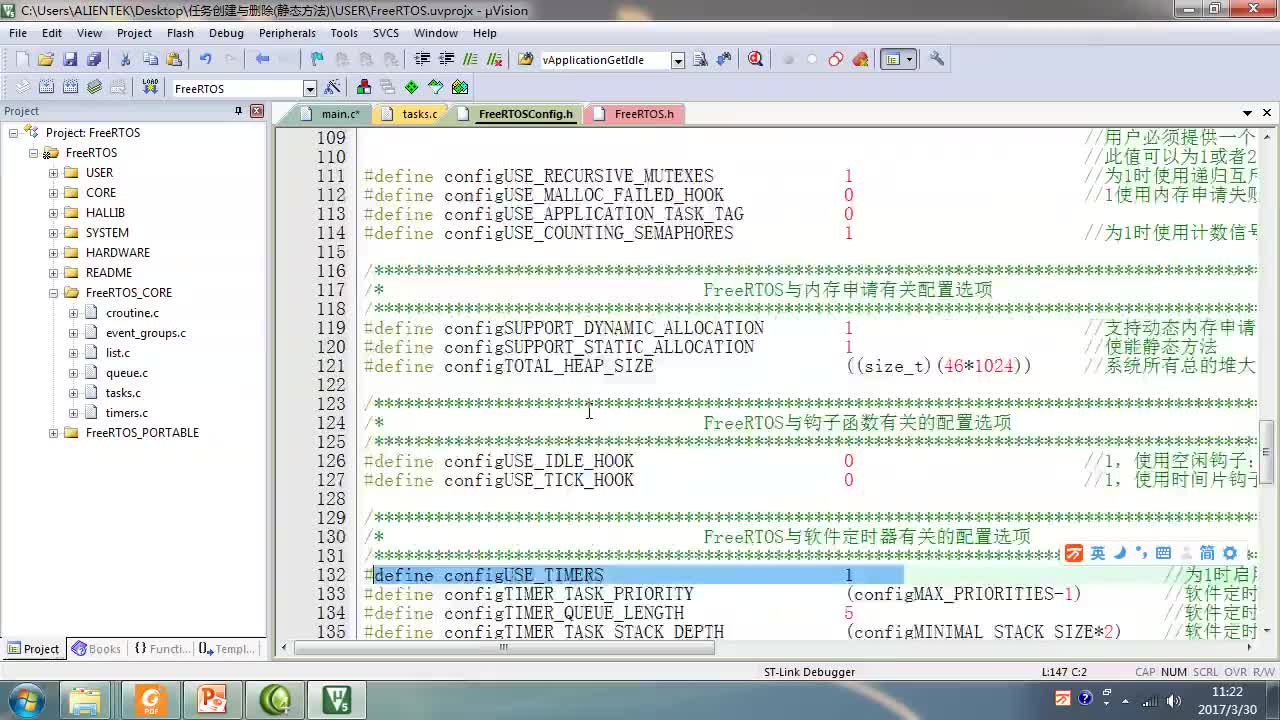The width and height of the screenshot is (1280, 720).
Task: Expand the FreeRTOS_PORTABLE group
Action: [53, 433]
